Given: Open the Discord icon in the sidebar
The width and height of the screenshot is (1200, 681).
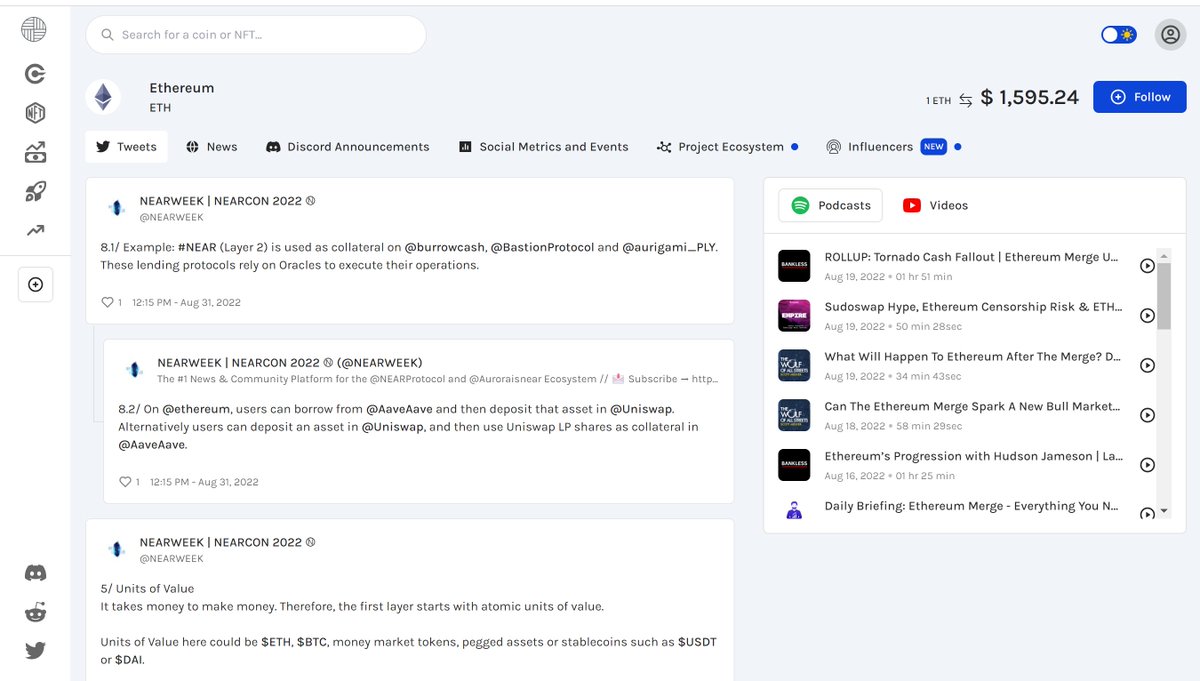Looking at the screenshot, I should coord(35,574).
